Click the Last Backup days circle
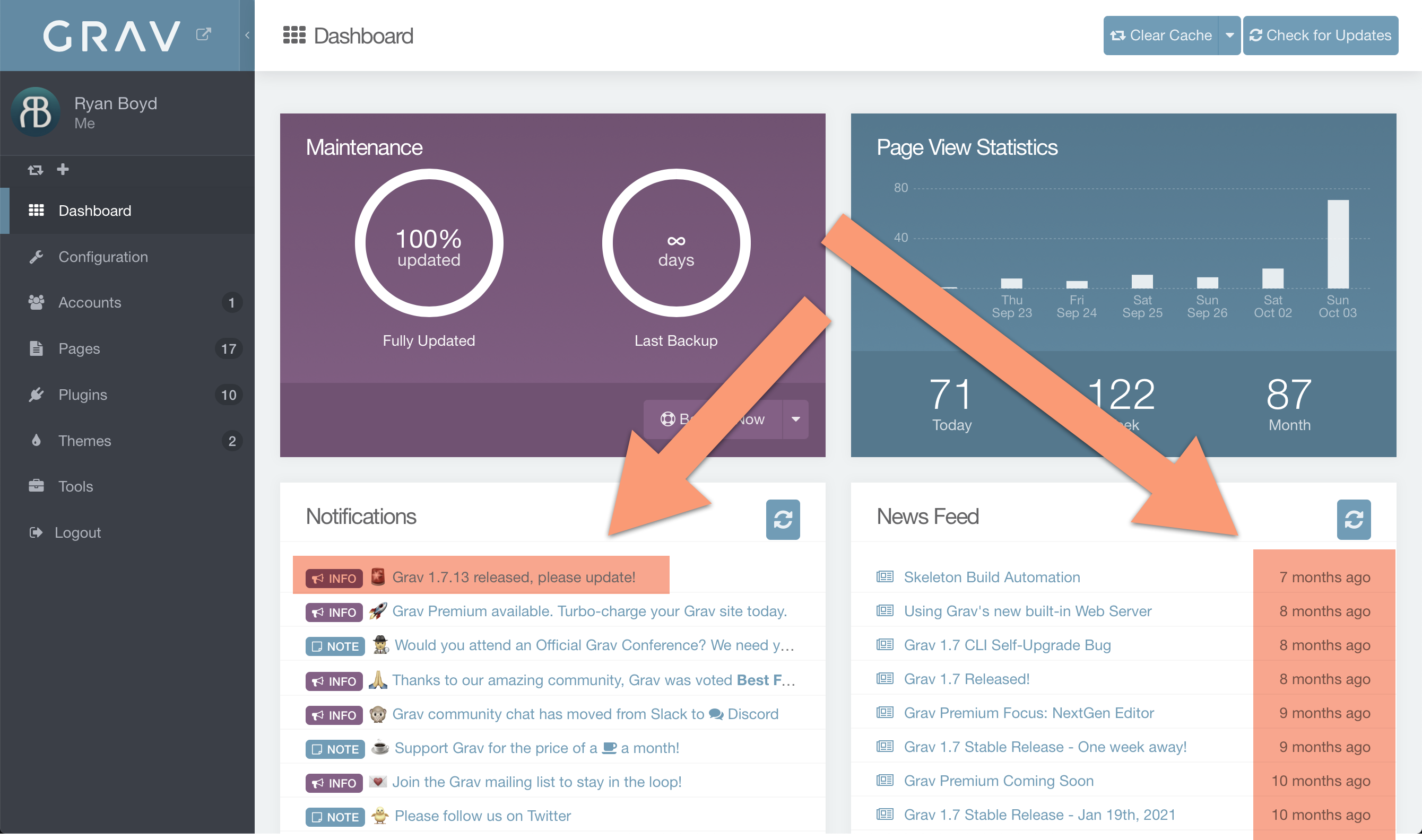This screenshot has width=1422, height=840. [676, 243]
